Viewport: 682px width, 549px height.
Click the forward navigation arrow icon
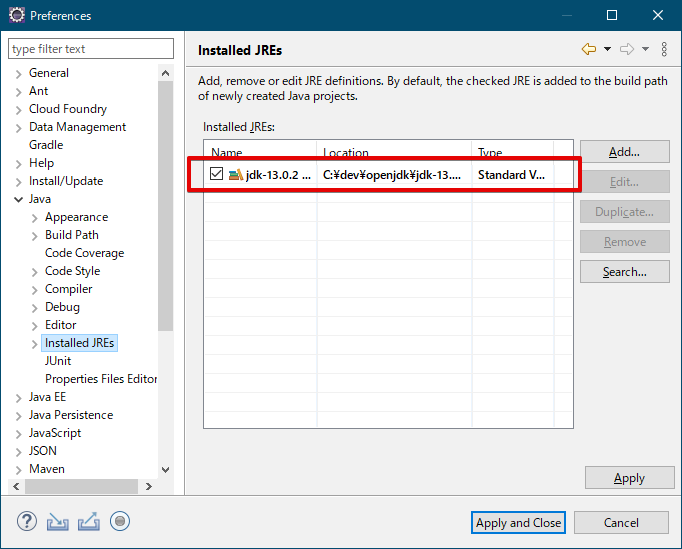[627, 49]
